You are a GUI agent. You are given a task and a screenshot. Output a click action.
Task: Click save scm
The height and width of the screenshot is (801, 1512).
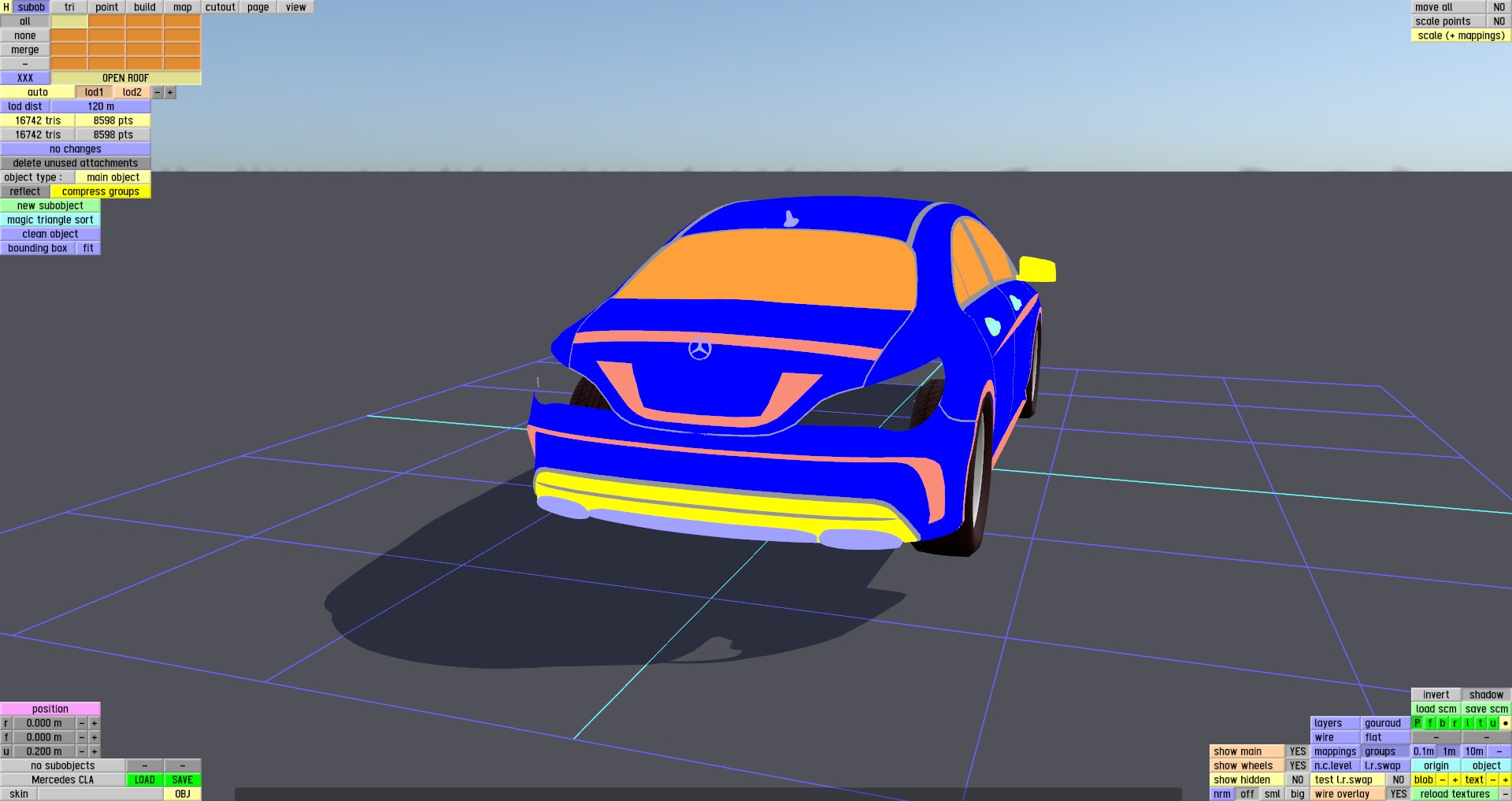pos(1487,709)
